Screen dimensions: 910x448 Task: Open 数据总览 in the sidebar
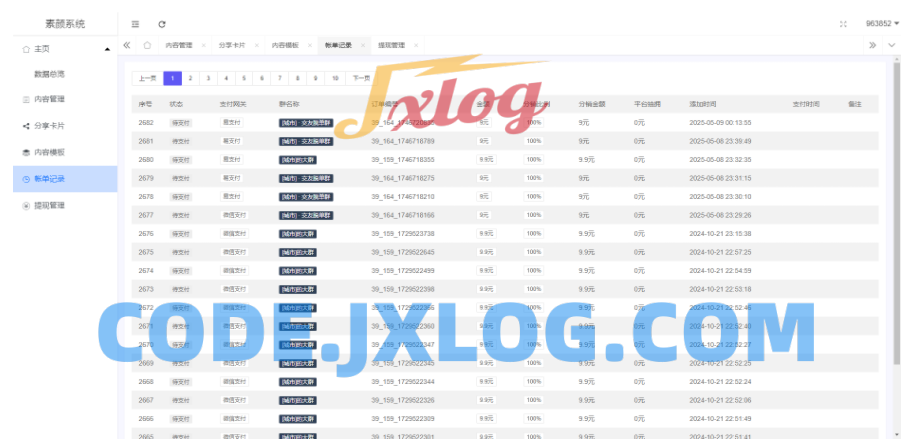click(49, 74)
